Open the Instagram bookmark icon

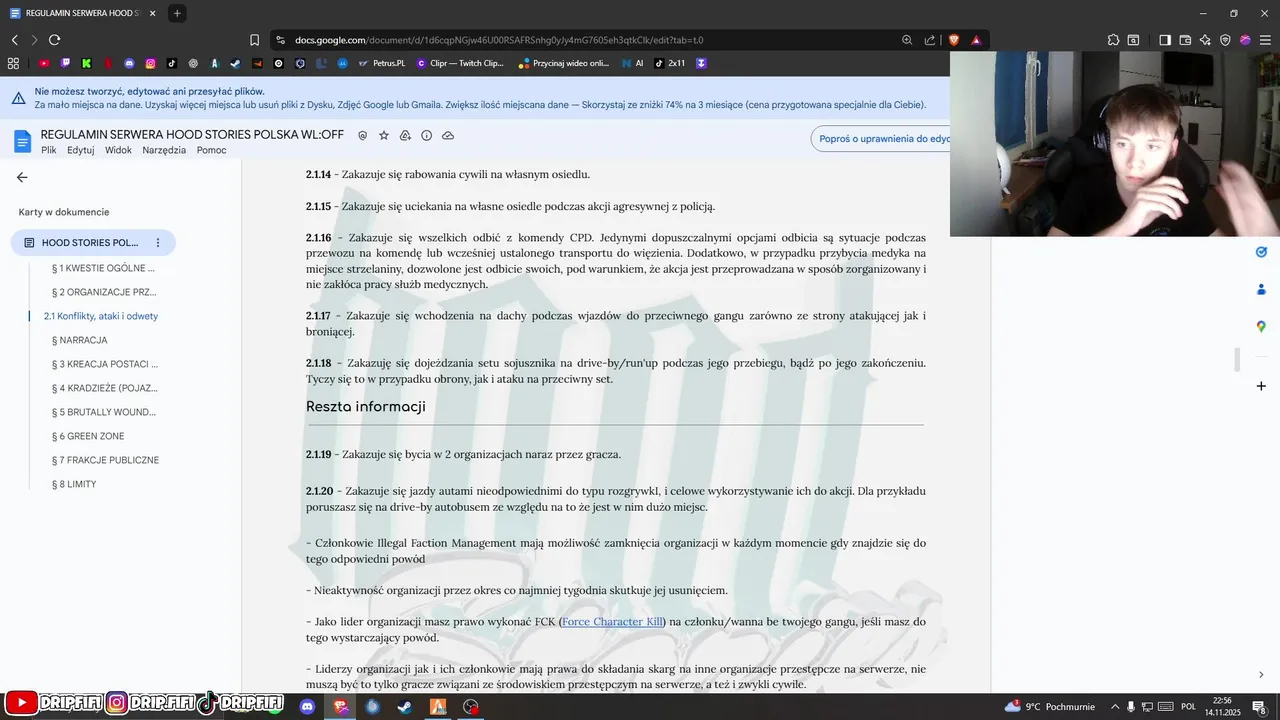150,63
